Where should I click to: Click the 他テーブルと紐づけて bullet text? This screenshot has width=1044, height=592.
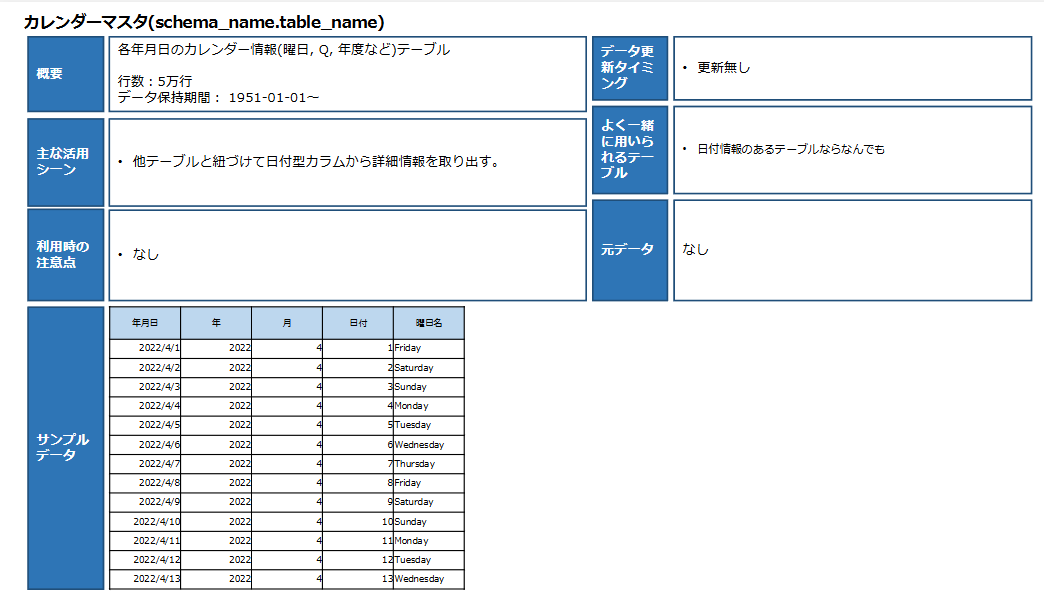tap(316, 162)
